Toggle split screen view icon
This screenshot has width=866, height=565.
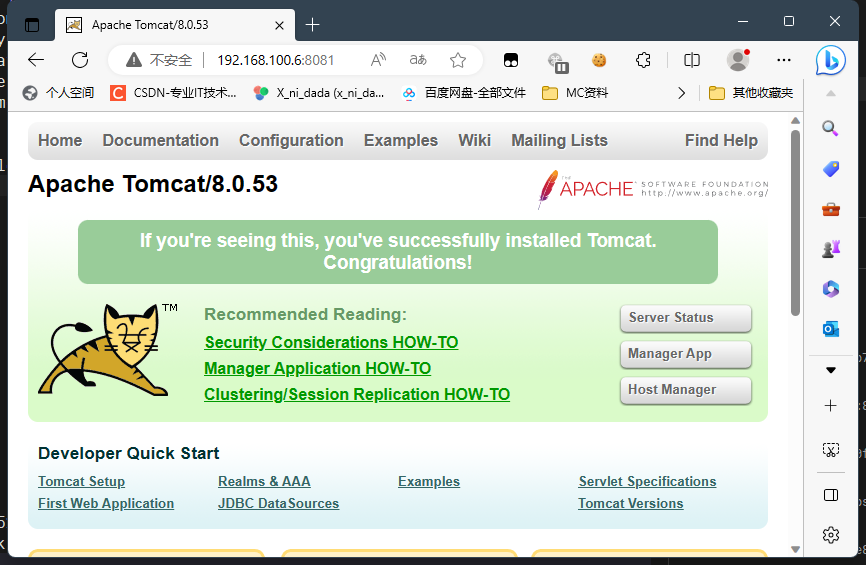point(691,60)
